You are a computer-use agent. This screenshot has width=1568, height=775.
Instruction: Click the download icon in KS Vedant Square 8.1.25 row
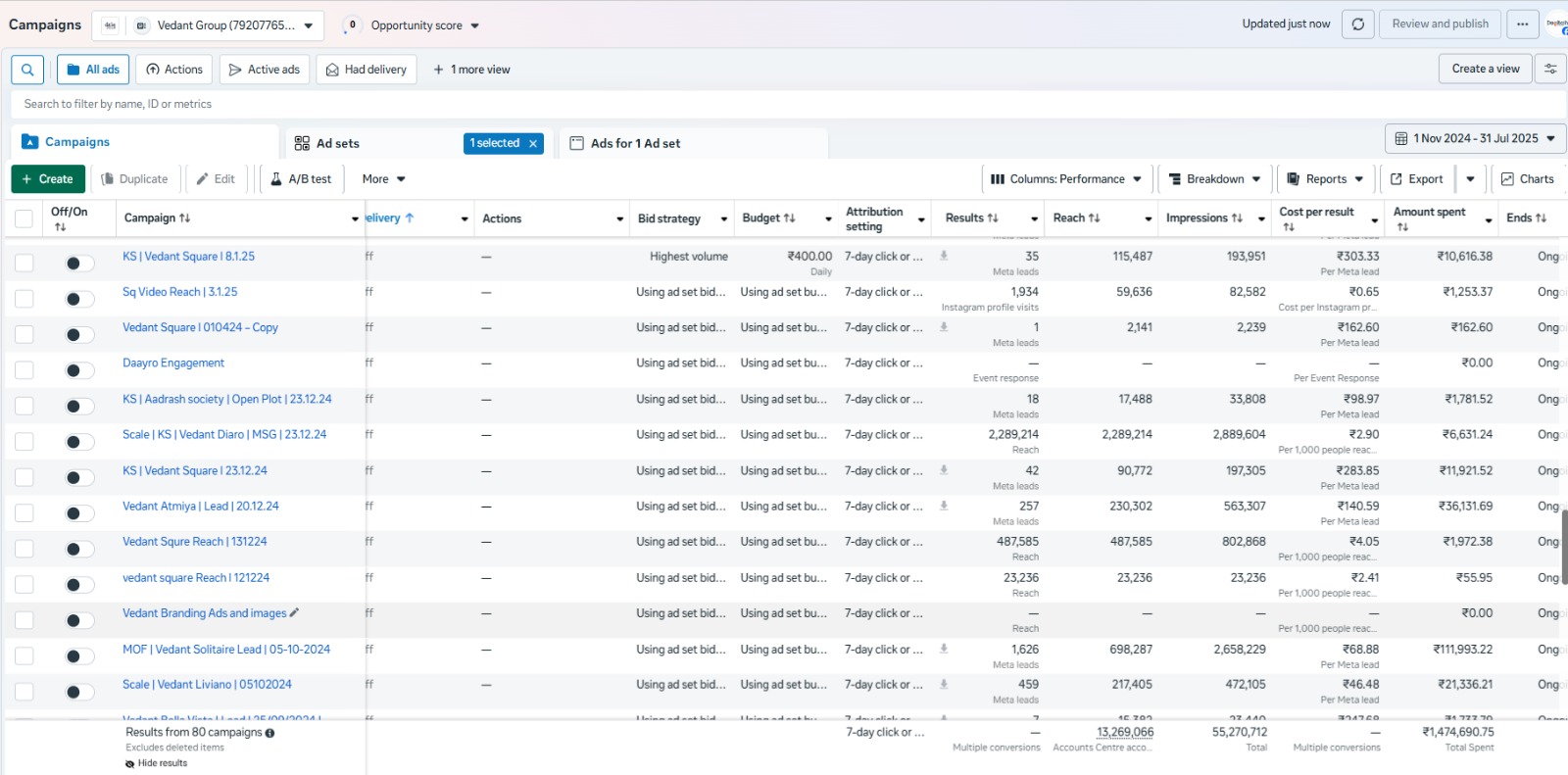(x=944, y=256)
